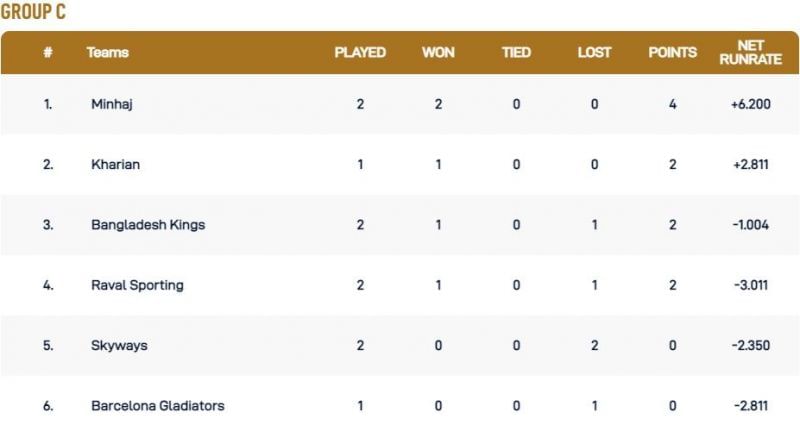
Task: Click the WON column header
Action: 438,52
